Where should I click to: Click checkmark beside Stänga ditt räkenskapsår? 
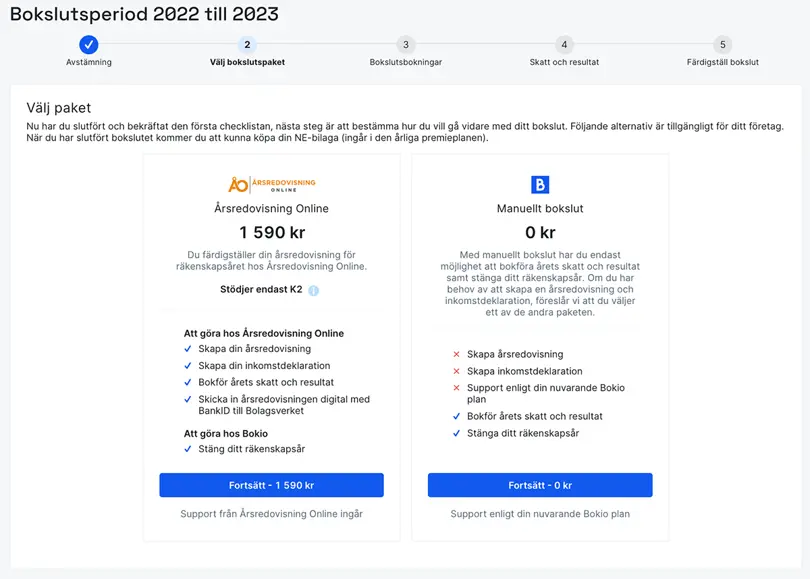[456, 433]
